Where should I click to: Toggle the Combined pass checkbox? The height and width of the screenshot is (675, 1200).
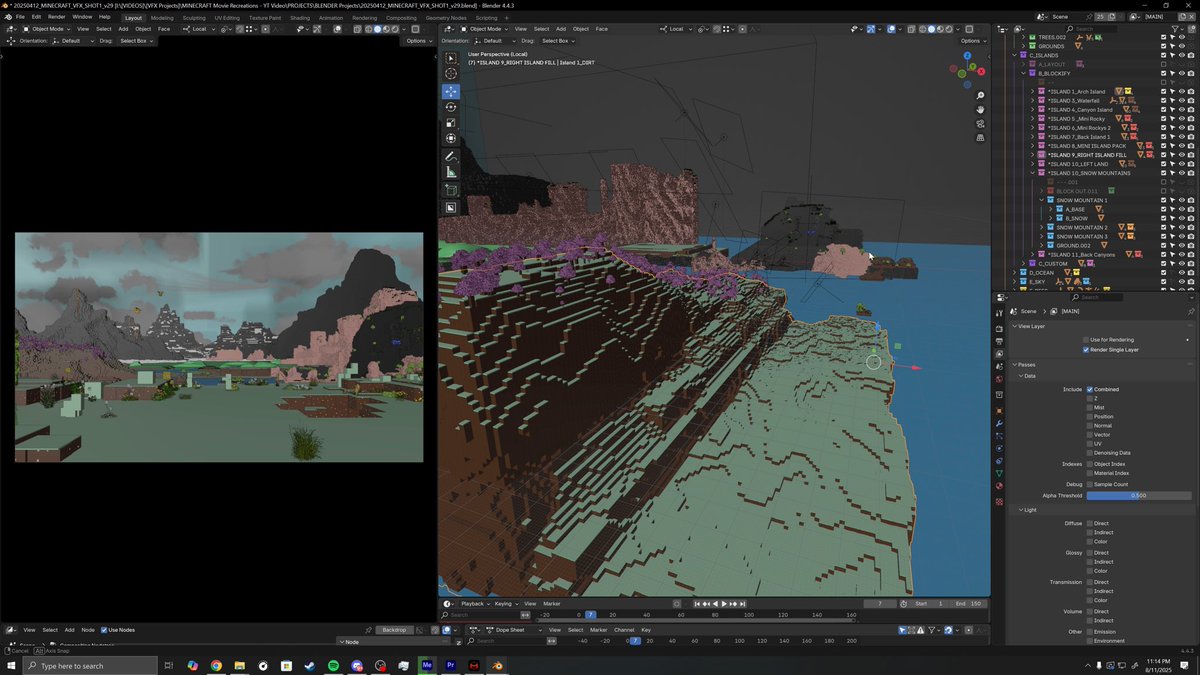tap(1090, 389)
